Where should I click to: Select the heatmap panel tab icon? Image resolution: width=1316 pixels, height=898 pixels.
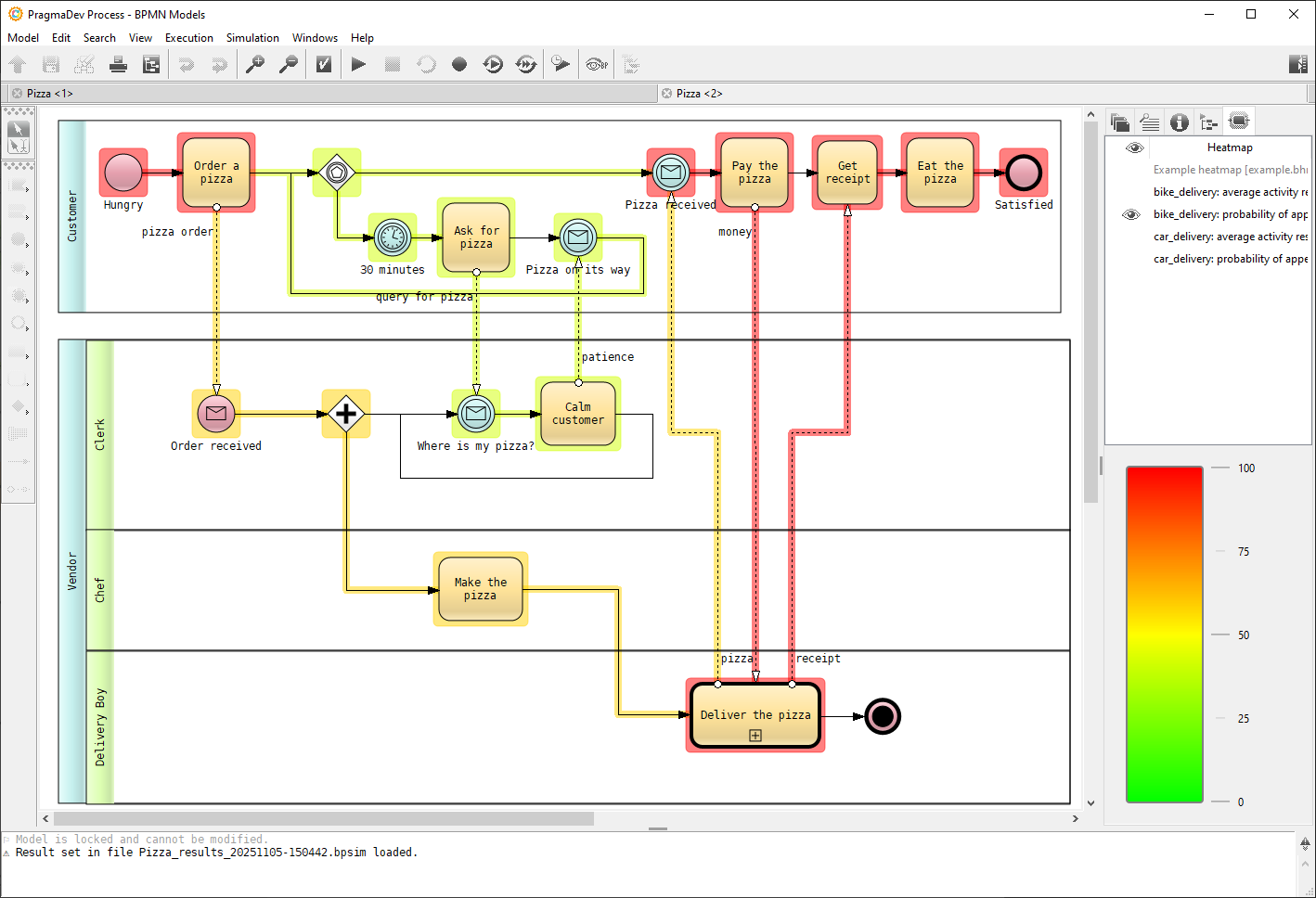point(1238,122)
